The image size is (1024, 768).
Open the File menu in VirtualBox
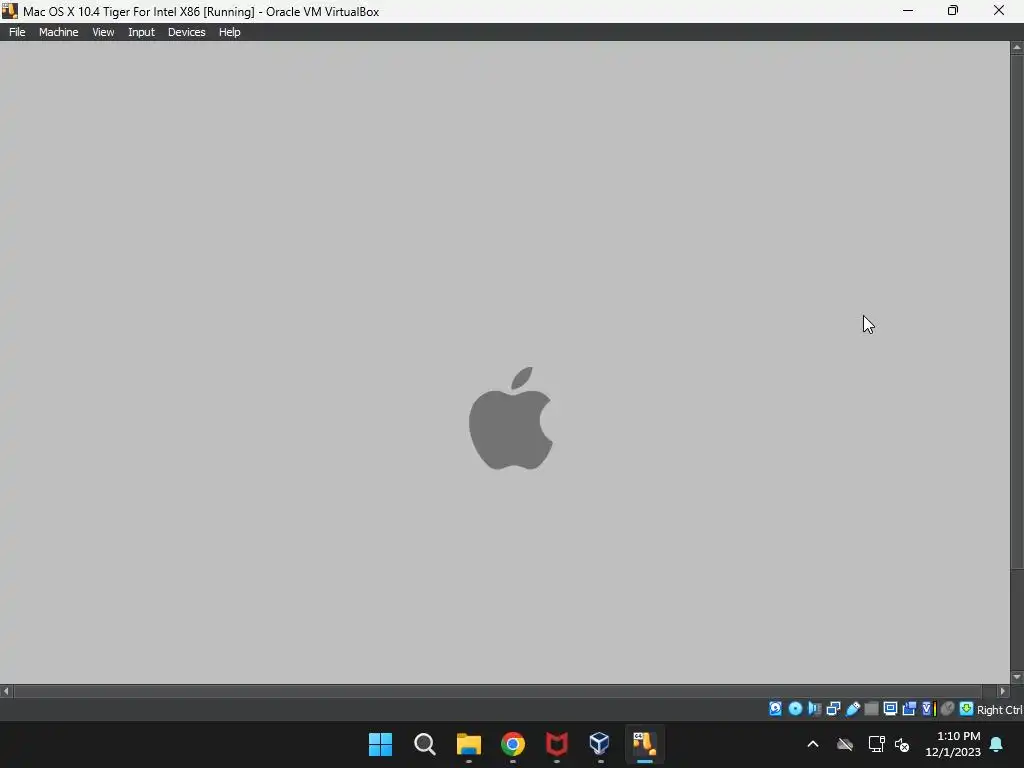pyautogui.click(x=17, y=32)
